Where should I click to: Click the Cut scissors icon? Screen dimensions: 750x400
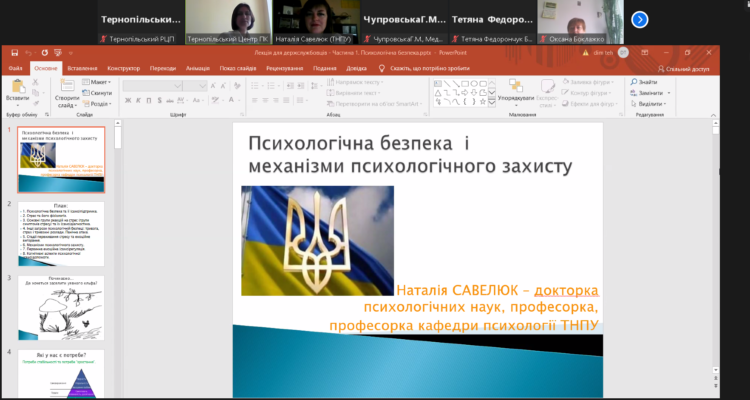point(35,82)
